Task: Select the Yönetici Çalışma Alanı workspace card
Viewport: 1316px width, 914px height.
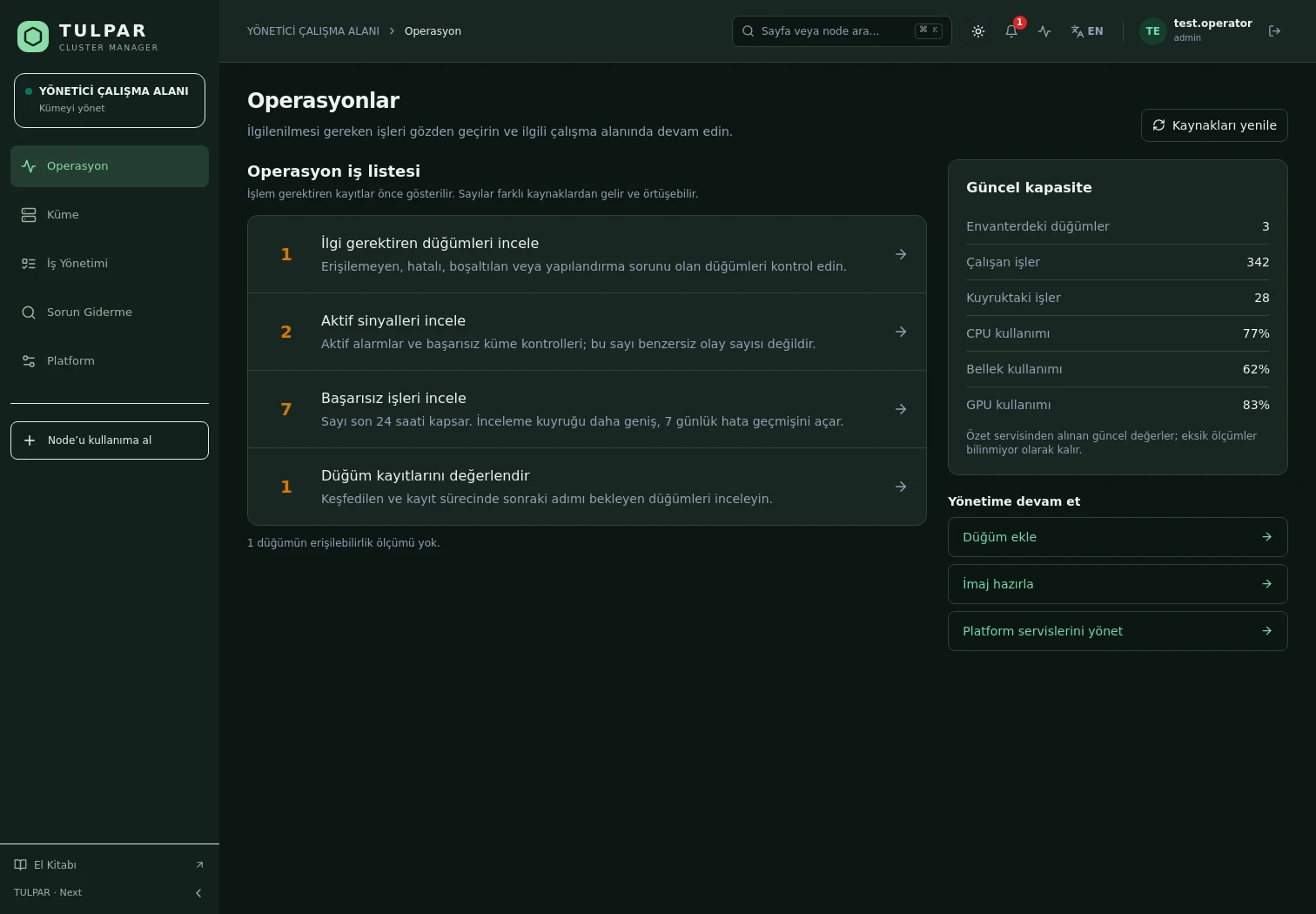Action: coord(110,101)
